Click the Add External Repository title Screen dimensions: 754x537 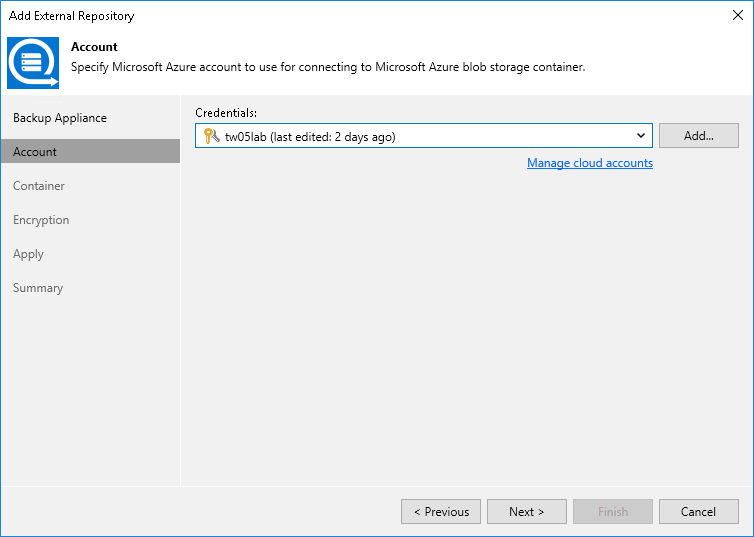click(72, 16)
